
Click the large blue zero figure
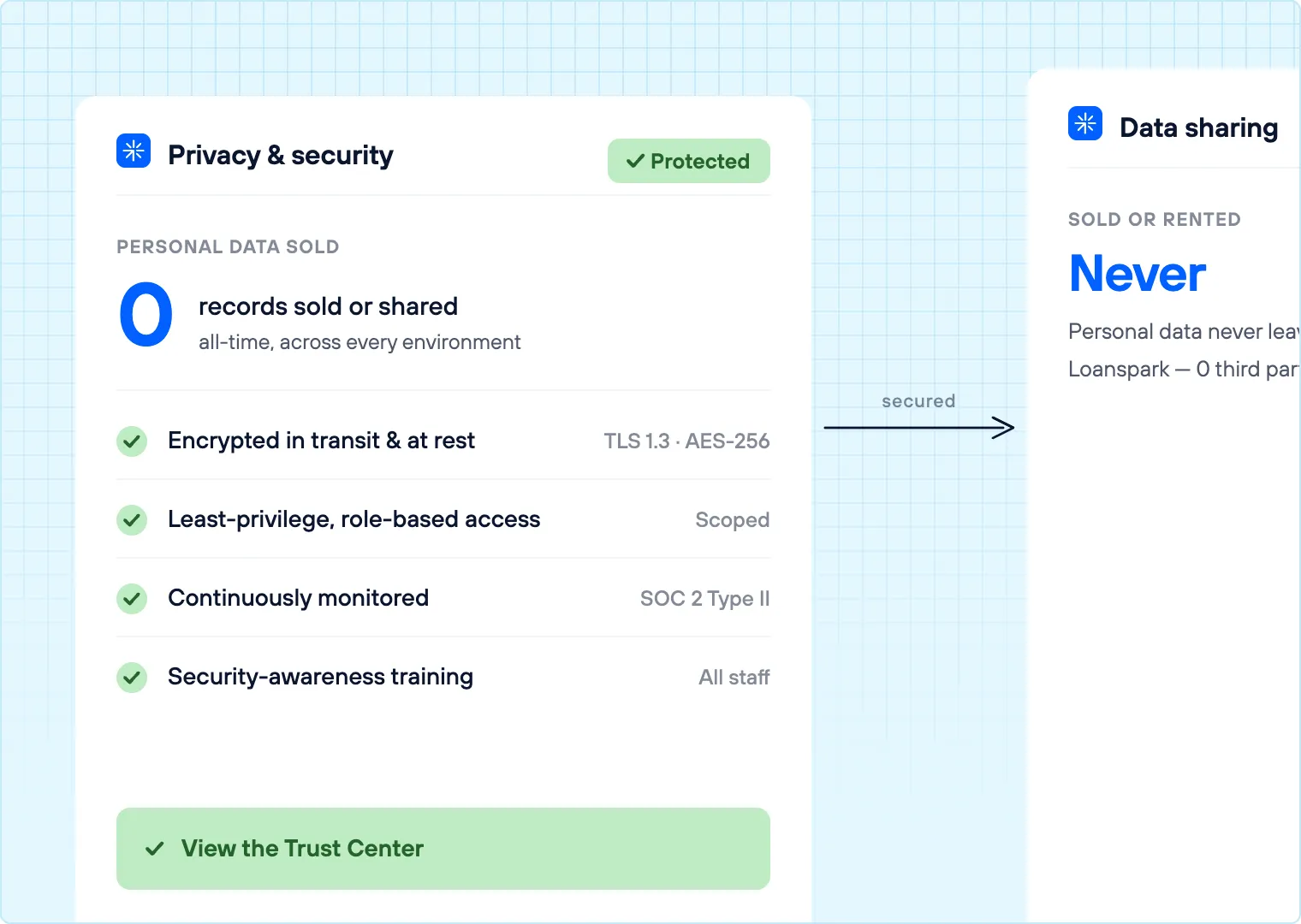146,315
